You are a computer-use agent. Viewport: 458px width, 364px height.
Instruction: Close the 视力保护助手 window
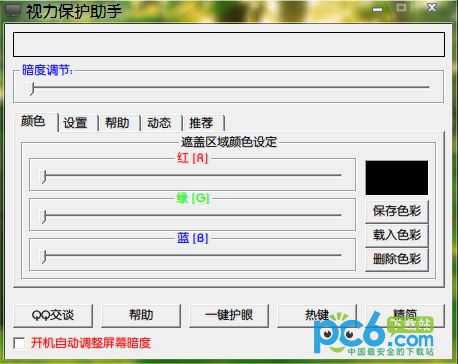[x=432, y=8]
